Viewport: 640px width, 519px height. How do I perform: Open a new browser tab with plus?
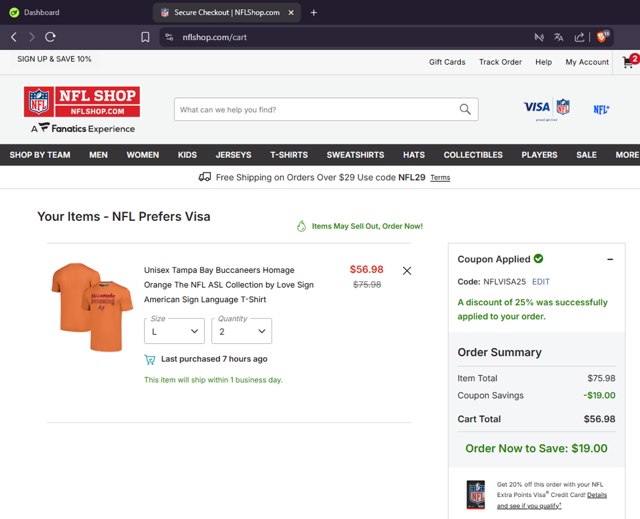pos(313,13)
